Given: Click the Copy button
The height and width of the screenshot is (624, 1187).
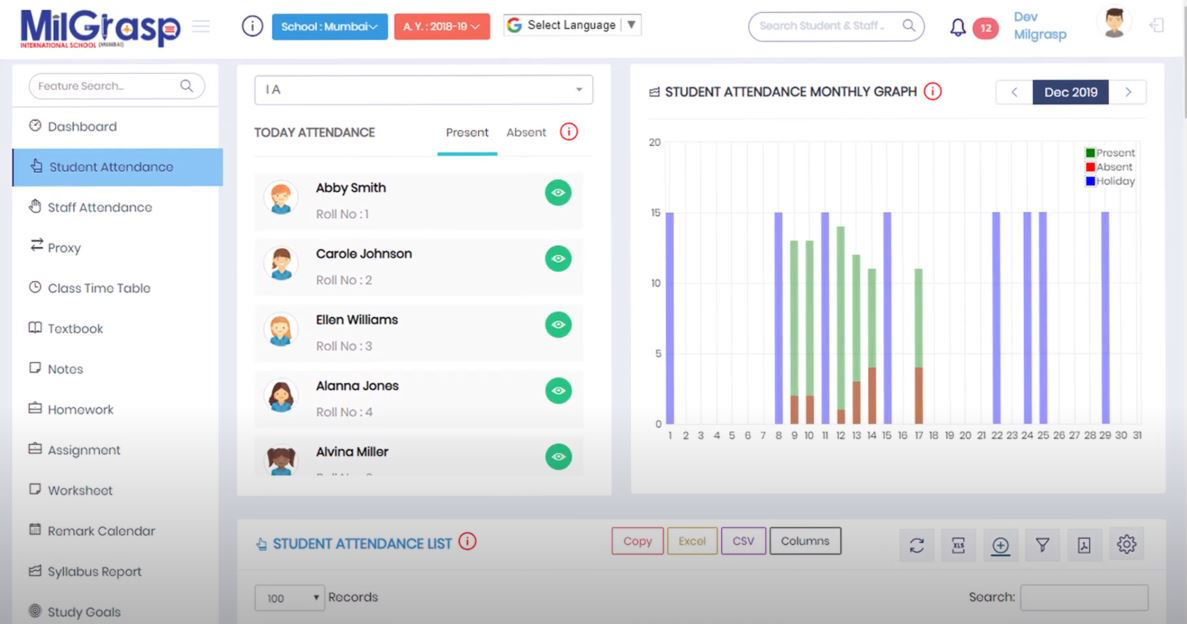Looking at the screenshot, I should pos(637,541).
